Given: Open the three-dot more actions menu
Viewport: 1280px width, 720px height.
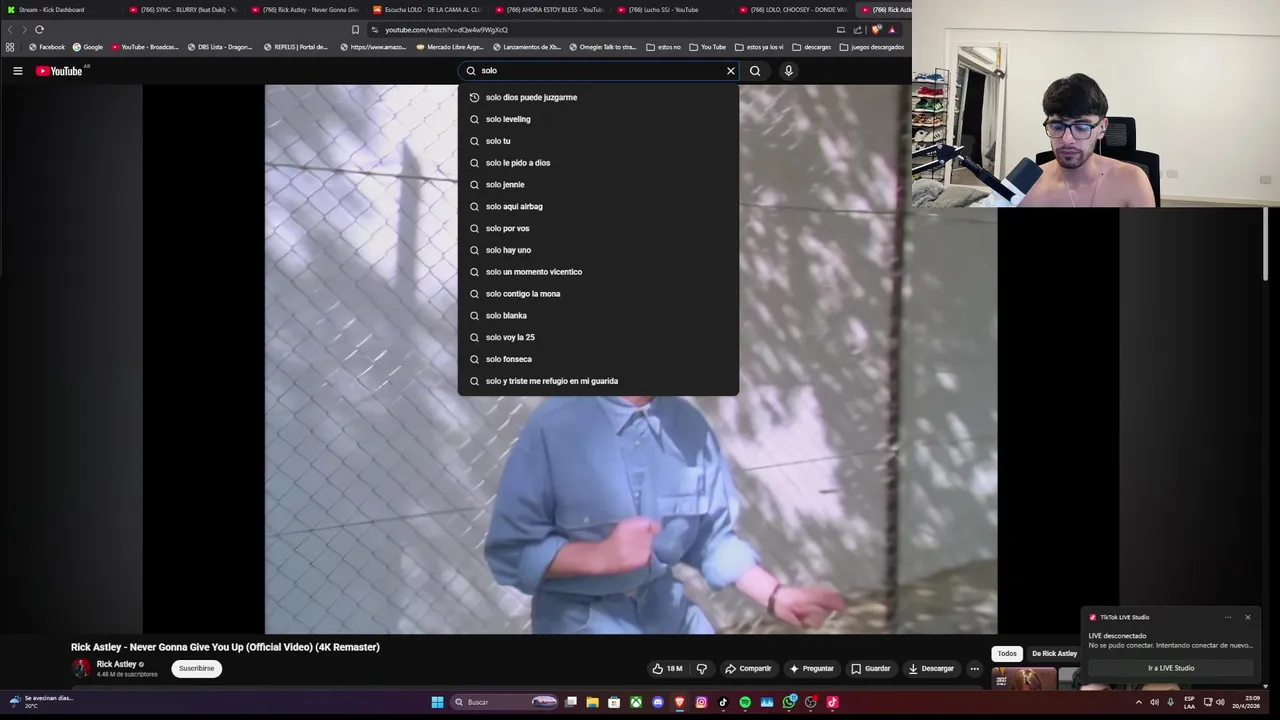Looking at the screenshot, I should tap(974, 669).
